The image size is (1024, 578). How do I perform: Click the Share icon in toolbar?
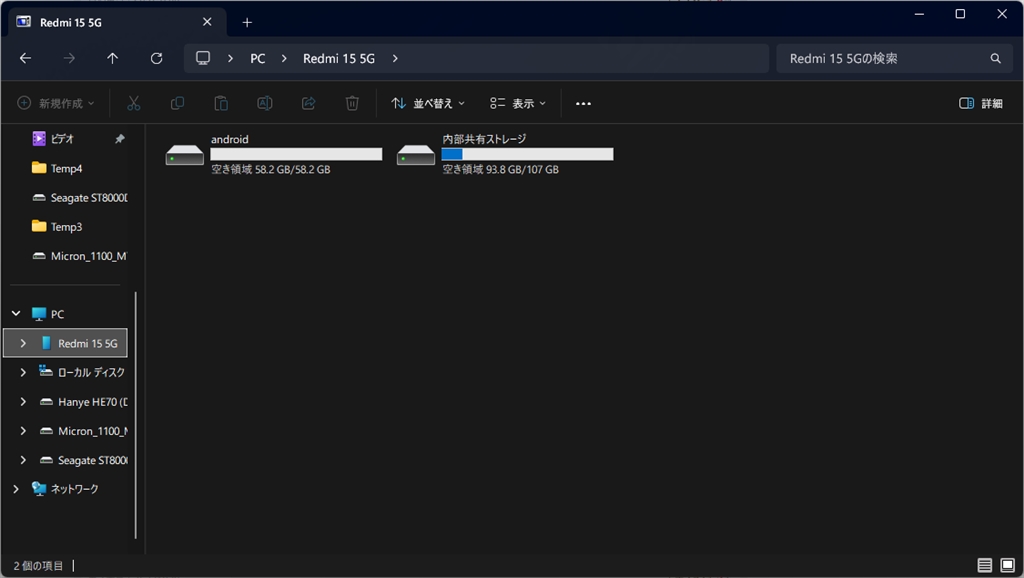(x=308, y=103)
